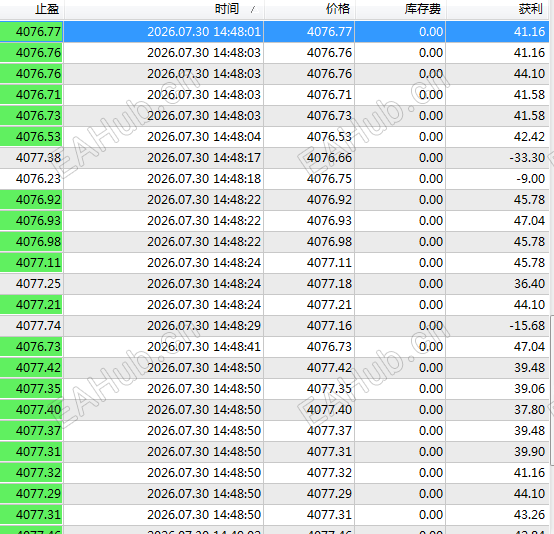Click profit value -9.00
Viewport: 554px width, 534px height.
[x=531, y=179]
